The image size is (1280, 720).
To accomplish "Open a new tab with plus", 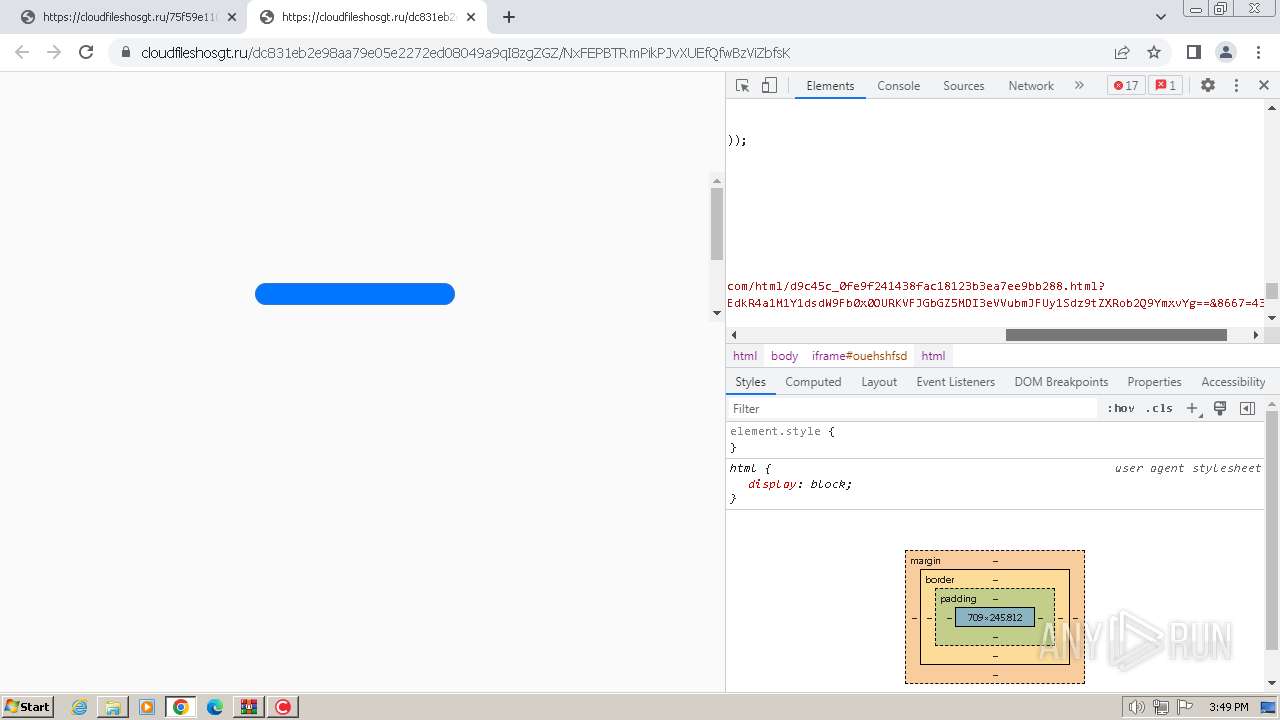I will 509,17.
